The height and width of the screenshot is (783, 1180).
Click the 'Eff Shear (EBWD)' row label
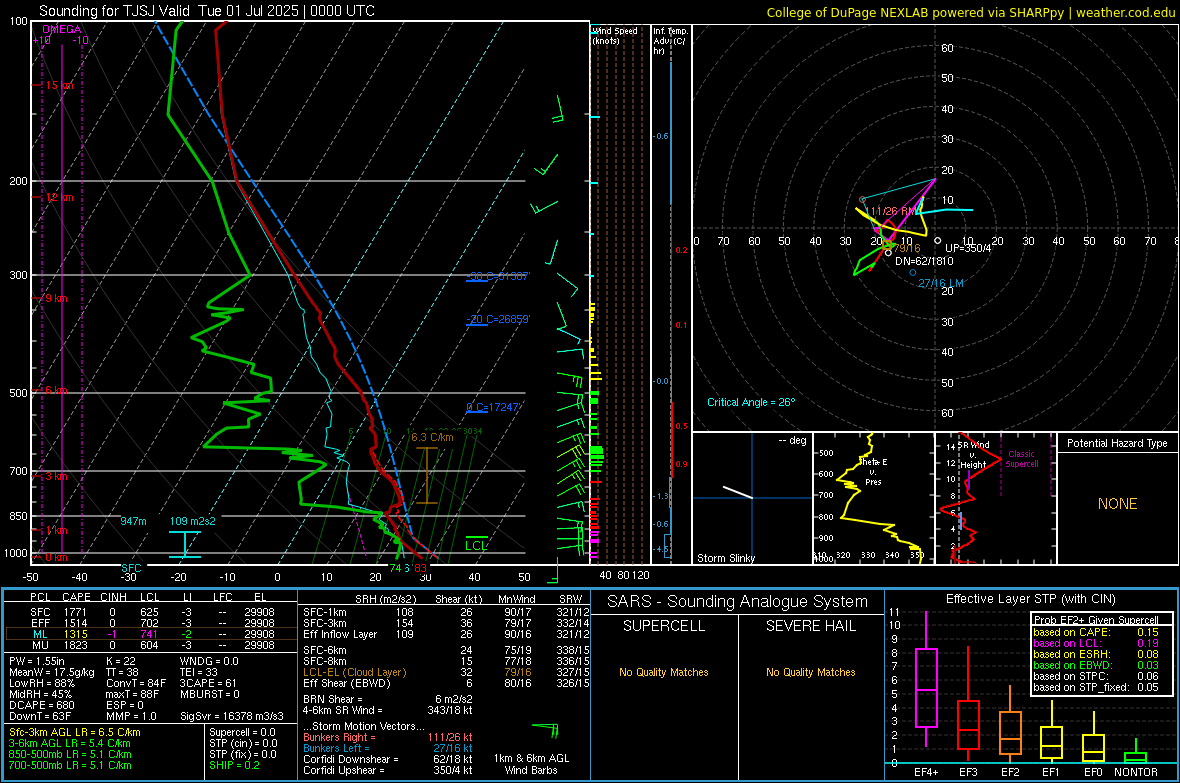coord(347,684)
